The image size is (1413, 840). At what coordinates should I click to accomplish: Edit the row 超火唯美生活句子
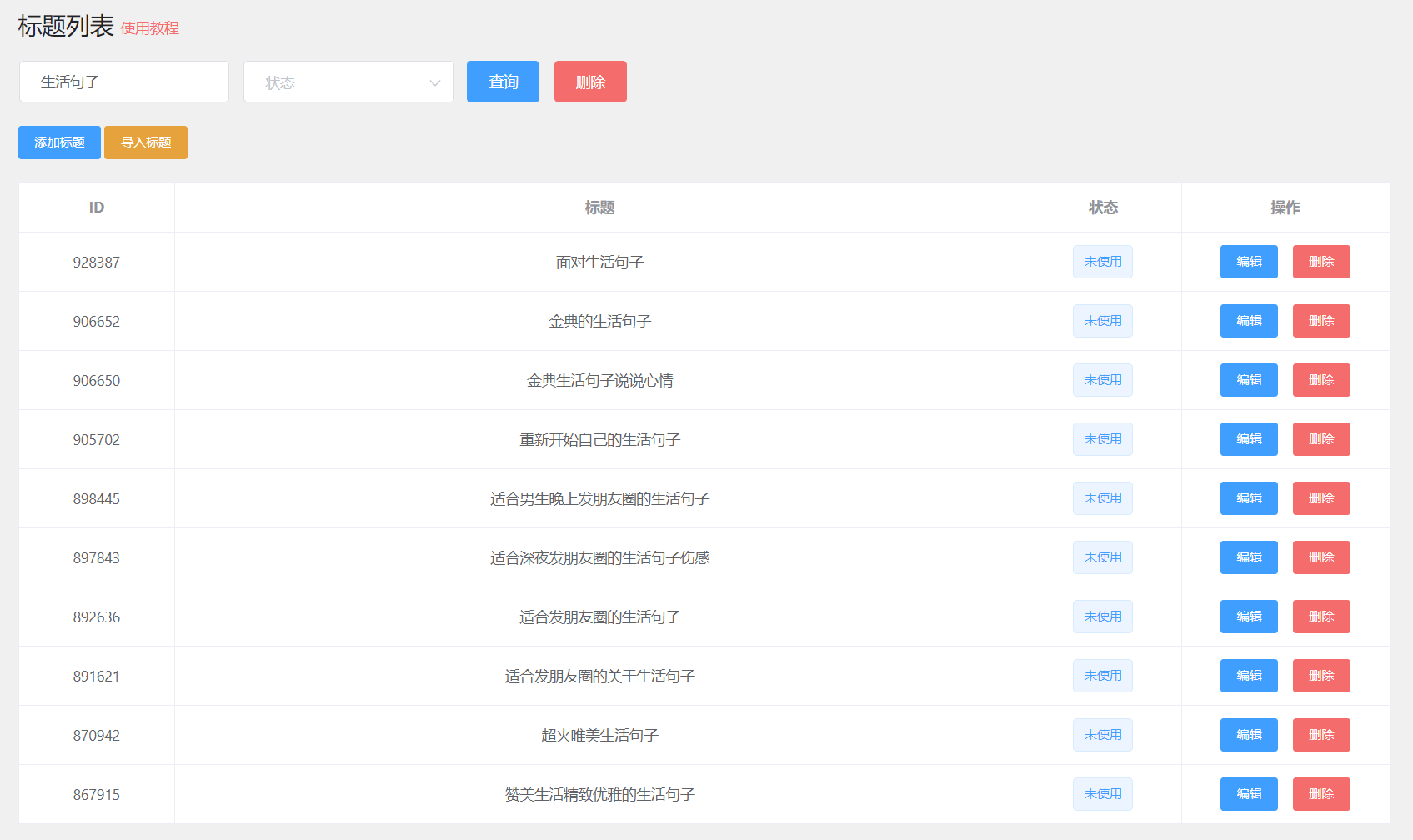click(x=1249, y=735)
